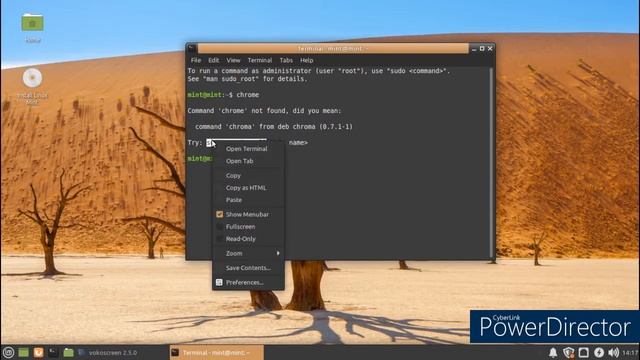Open the File menu in the terminal
Screen dimensions: 640x360
click(196, 60)
